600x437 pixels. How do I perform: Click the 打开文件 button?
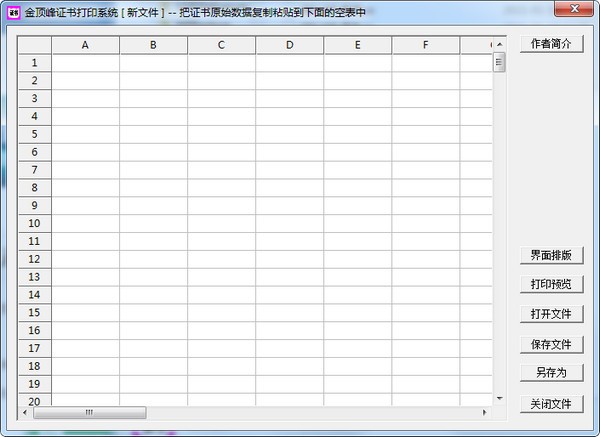[x=551, y=314]
